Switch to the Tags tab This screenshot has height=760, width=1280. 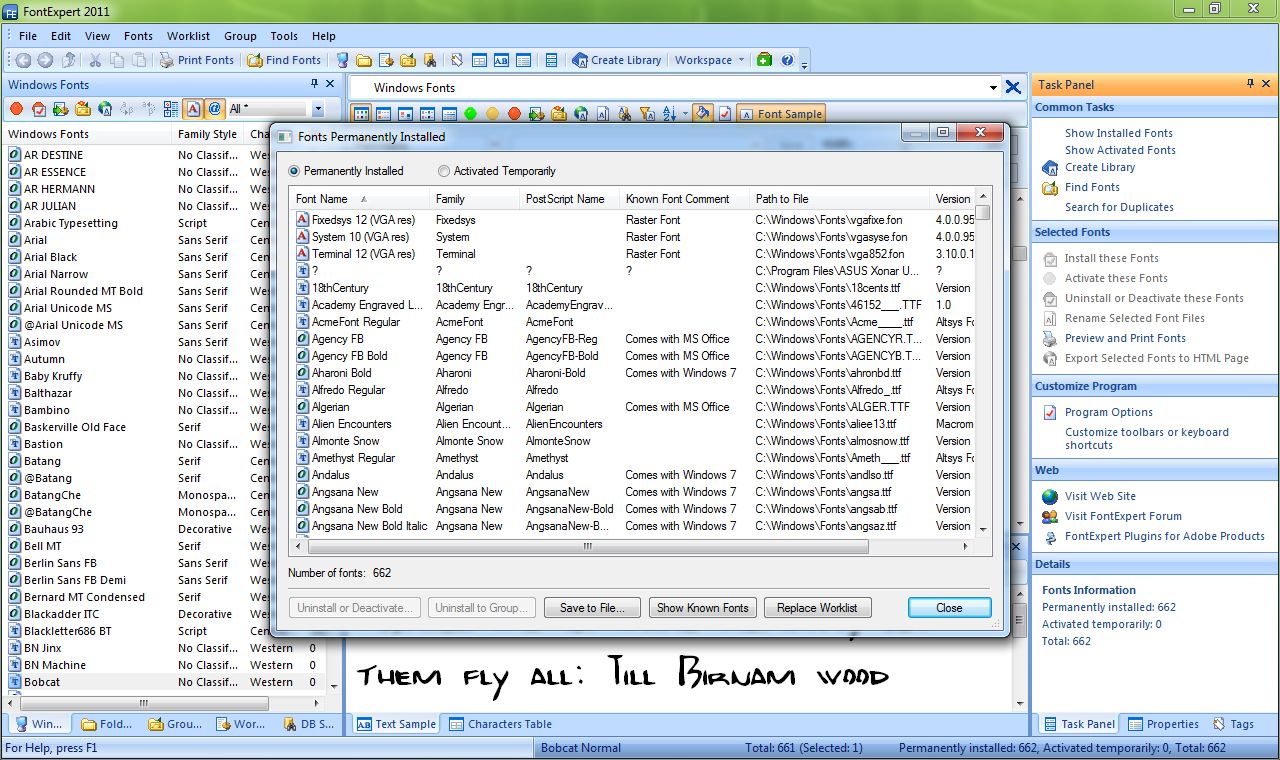tap(1233, 724)
